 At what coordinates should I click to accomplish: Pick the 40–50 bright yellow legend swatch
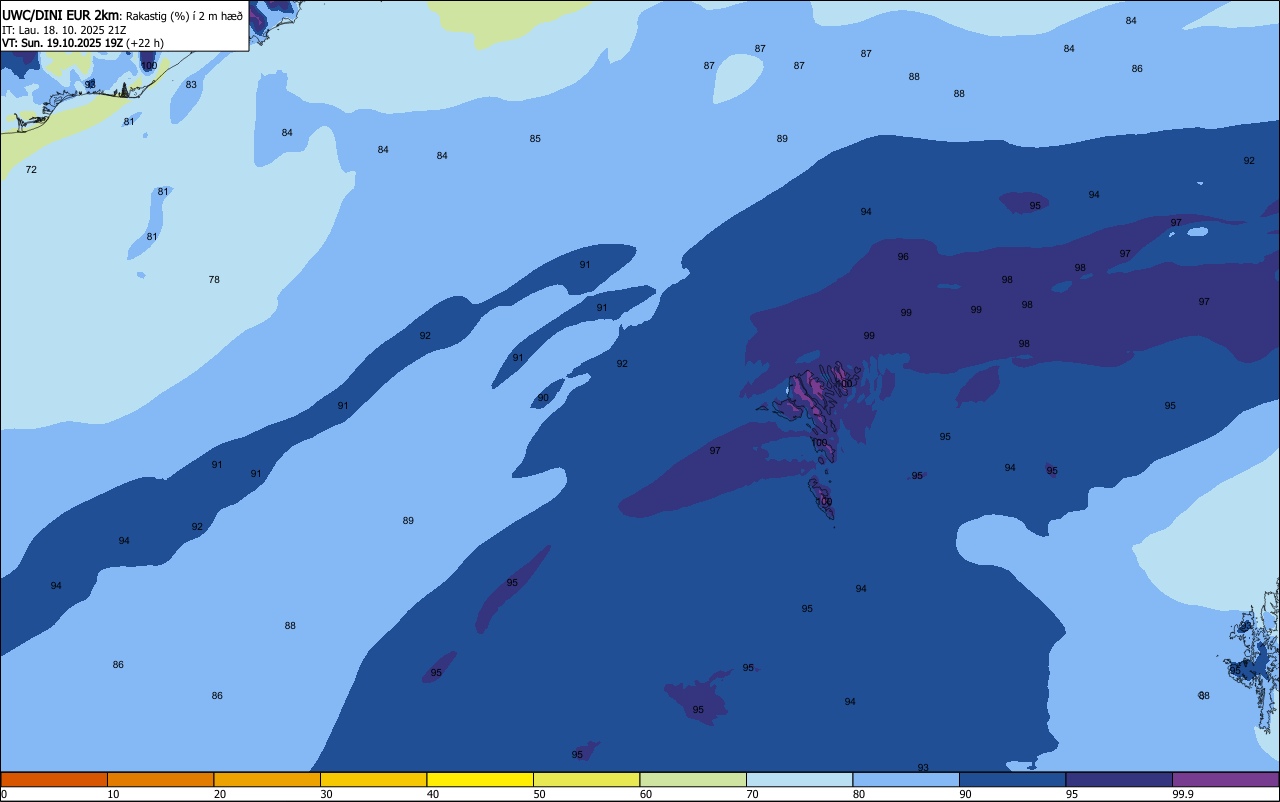click(x=480, y=779)
